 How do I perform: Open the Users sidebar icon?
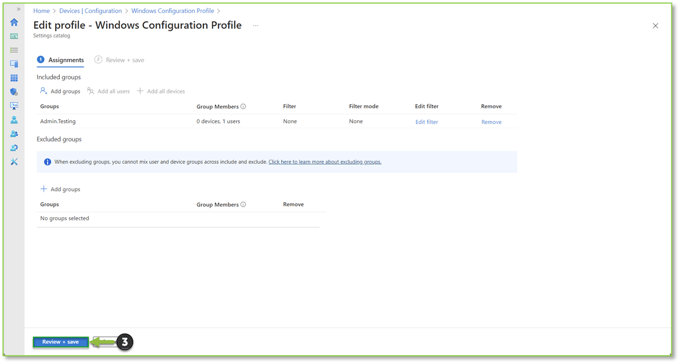(14, 120)
